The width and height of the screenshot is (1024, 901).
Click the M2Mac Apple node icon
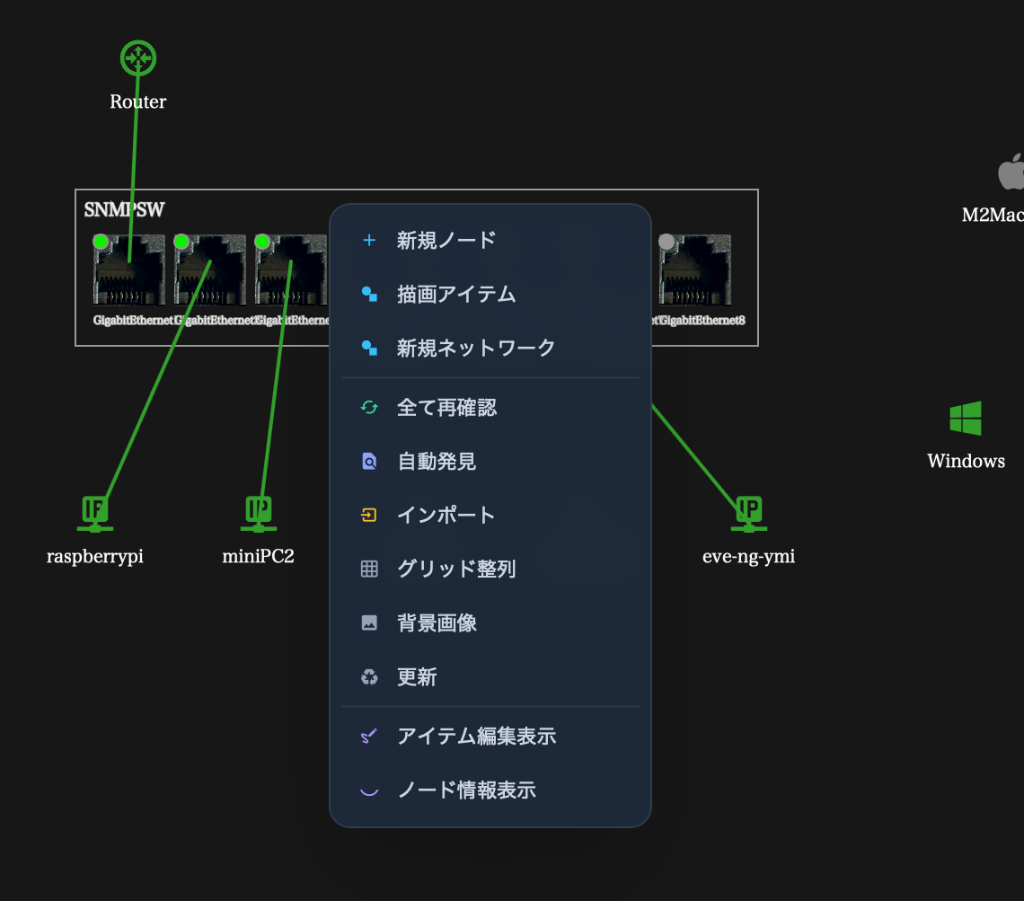click(x=1011, y=172)
